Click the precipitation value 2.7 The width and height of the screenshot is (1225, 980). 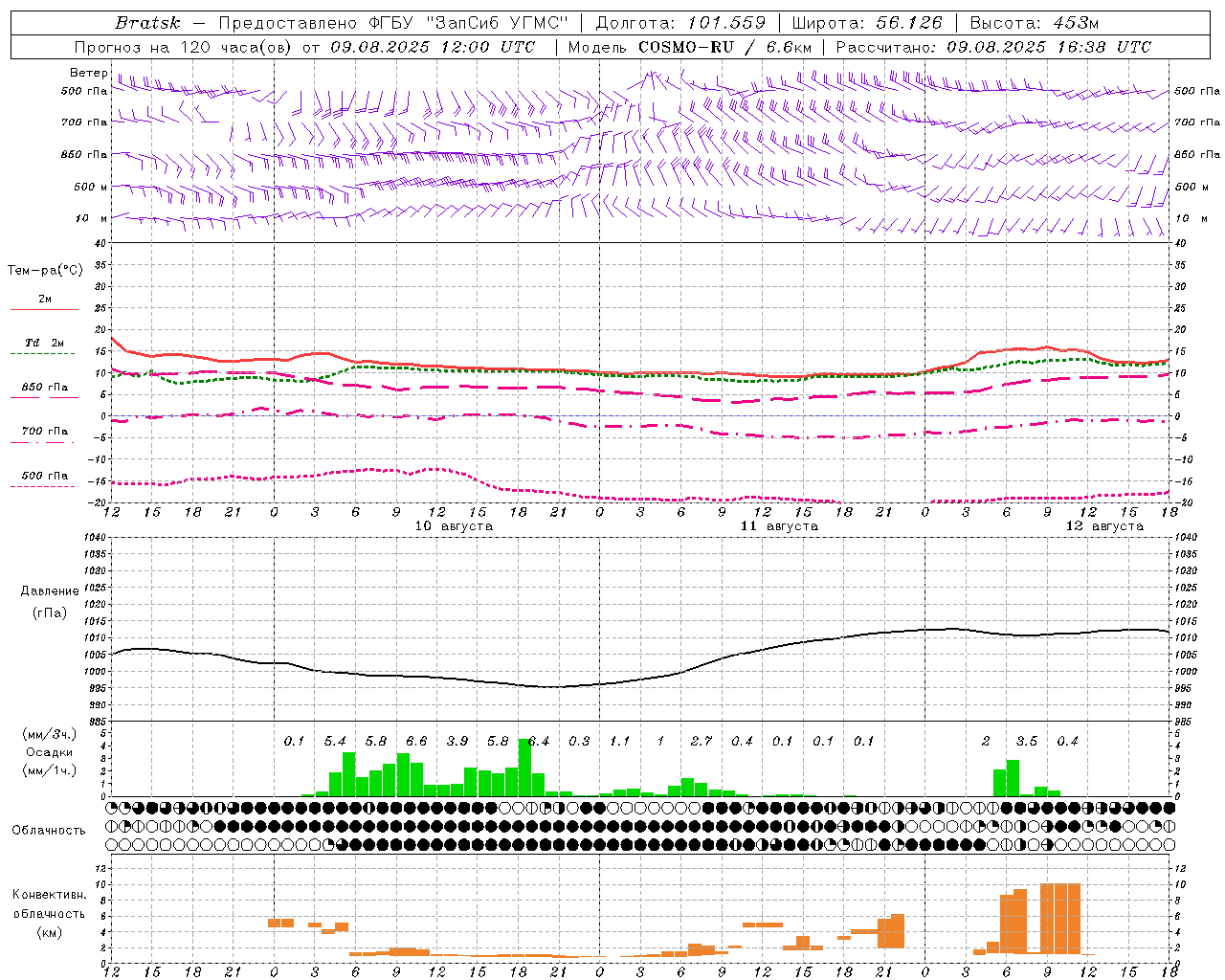point(702,741)
